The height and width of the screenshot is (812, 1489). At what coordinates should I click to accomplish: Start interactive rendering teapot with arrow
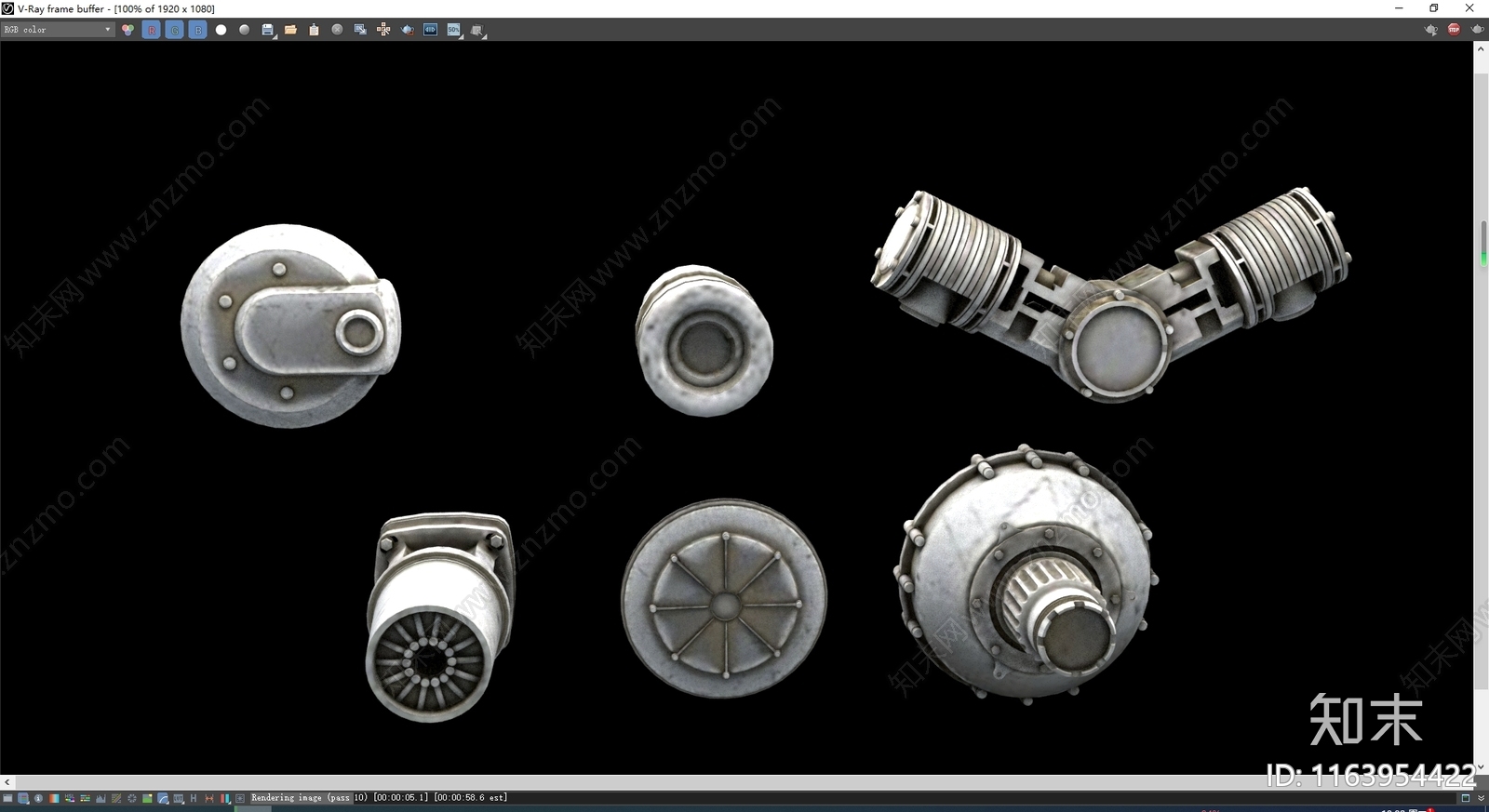[x=1431, y=30]
